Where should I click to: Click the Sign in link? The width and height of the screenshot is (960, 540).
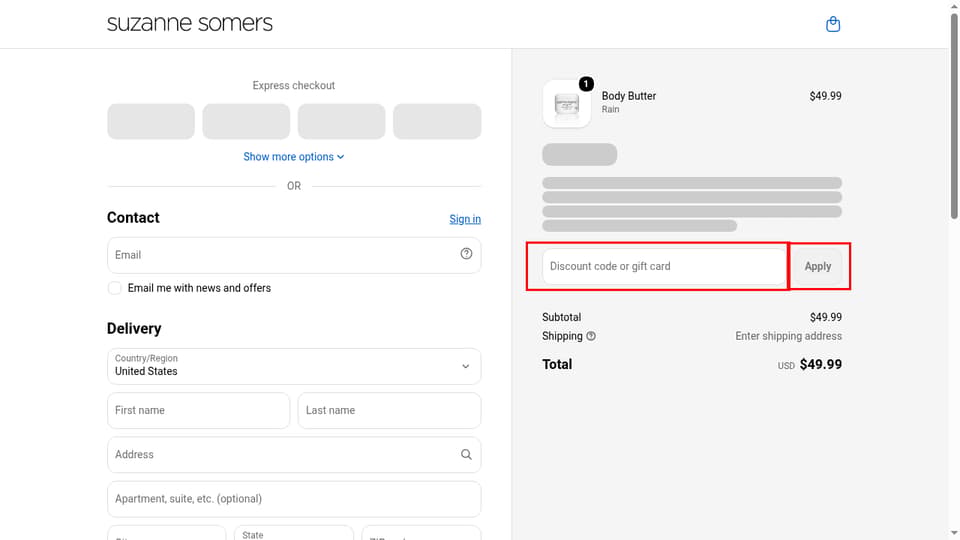point(465,219)
